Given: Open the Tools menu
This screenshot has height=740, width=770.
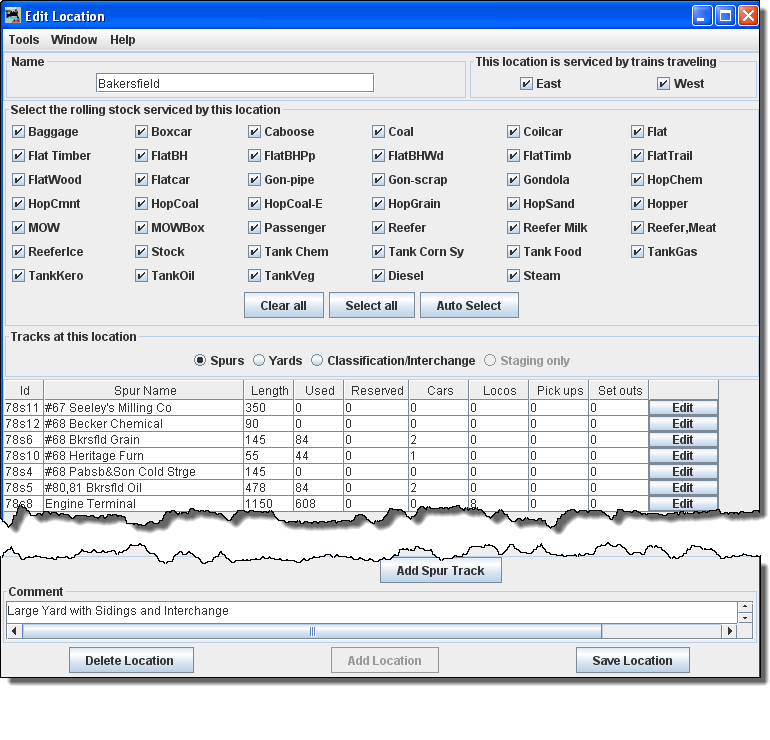Looking at the screenshot, I should click(24, 40).
